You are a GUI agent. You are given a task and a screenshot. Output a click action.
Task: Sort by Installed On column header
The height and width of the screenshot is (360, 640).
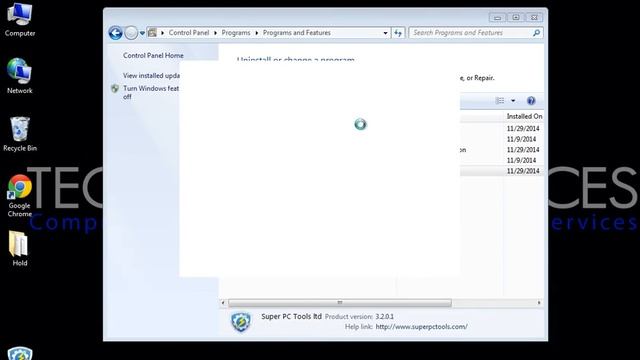tap(524, 116)
